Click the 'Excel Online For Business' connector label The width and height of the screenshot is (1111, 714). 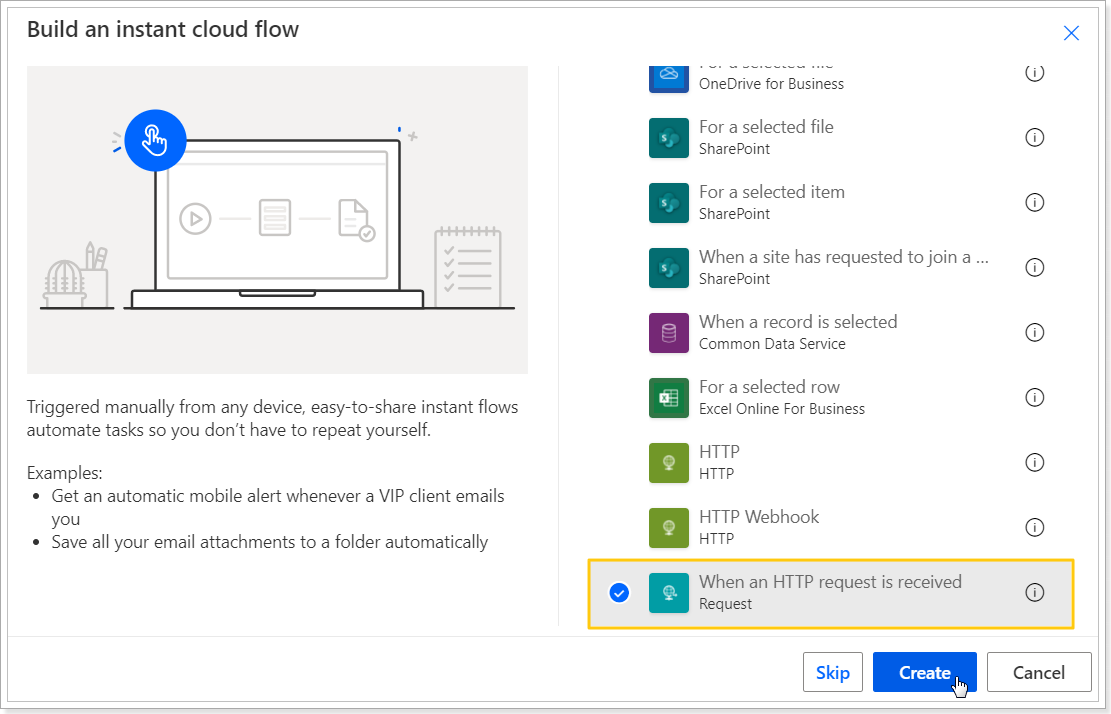782,409
